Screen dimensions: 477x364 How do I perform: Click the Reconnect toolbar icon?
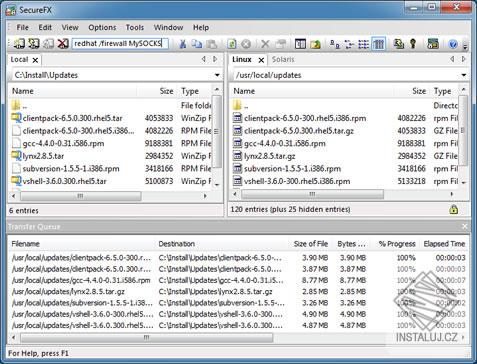coord(48,44)
